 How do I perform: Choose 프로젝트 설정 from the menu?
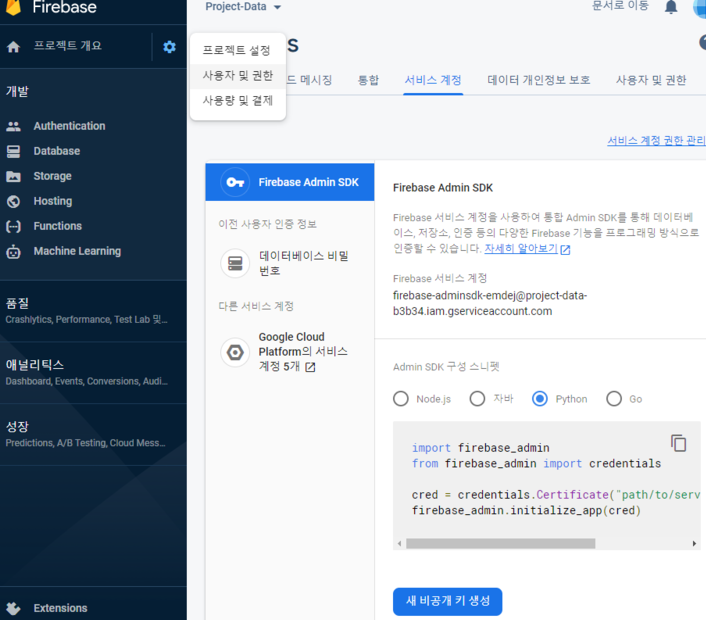tap(238, 50)
